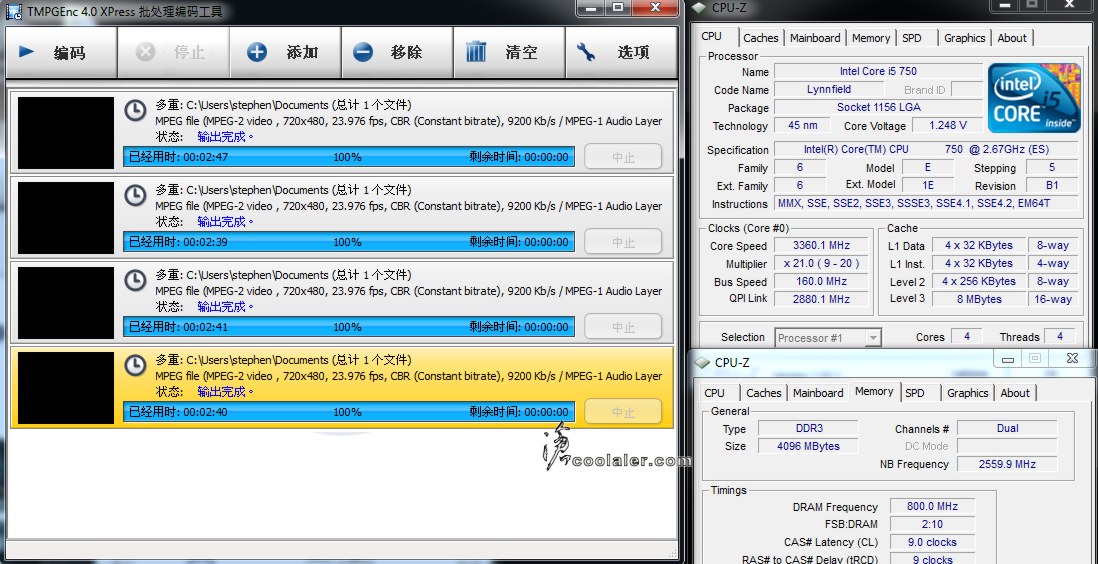Image resolution: width=1098 pixels, height=564 pixels.
Task: Click Package value Socket 1156 LGA
Action: point(878,108)
